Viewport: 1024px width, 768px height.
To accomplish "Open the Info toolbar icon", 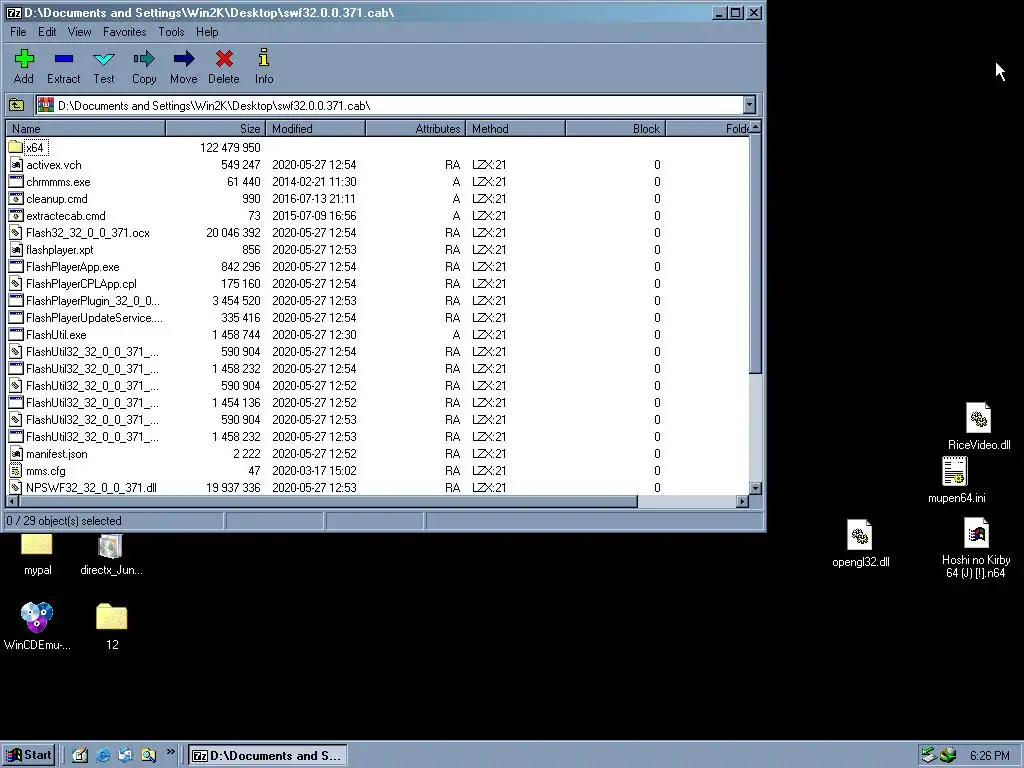I will point(264,58).
